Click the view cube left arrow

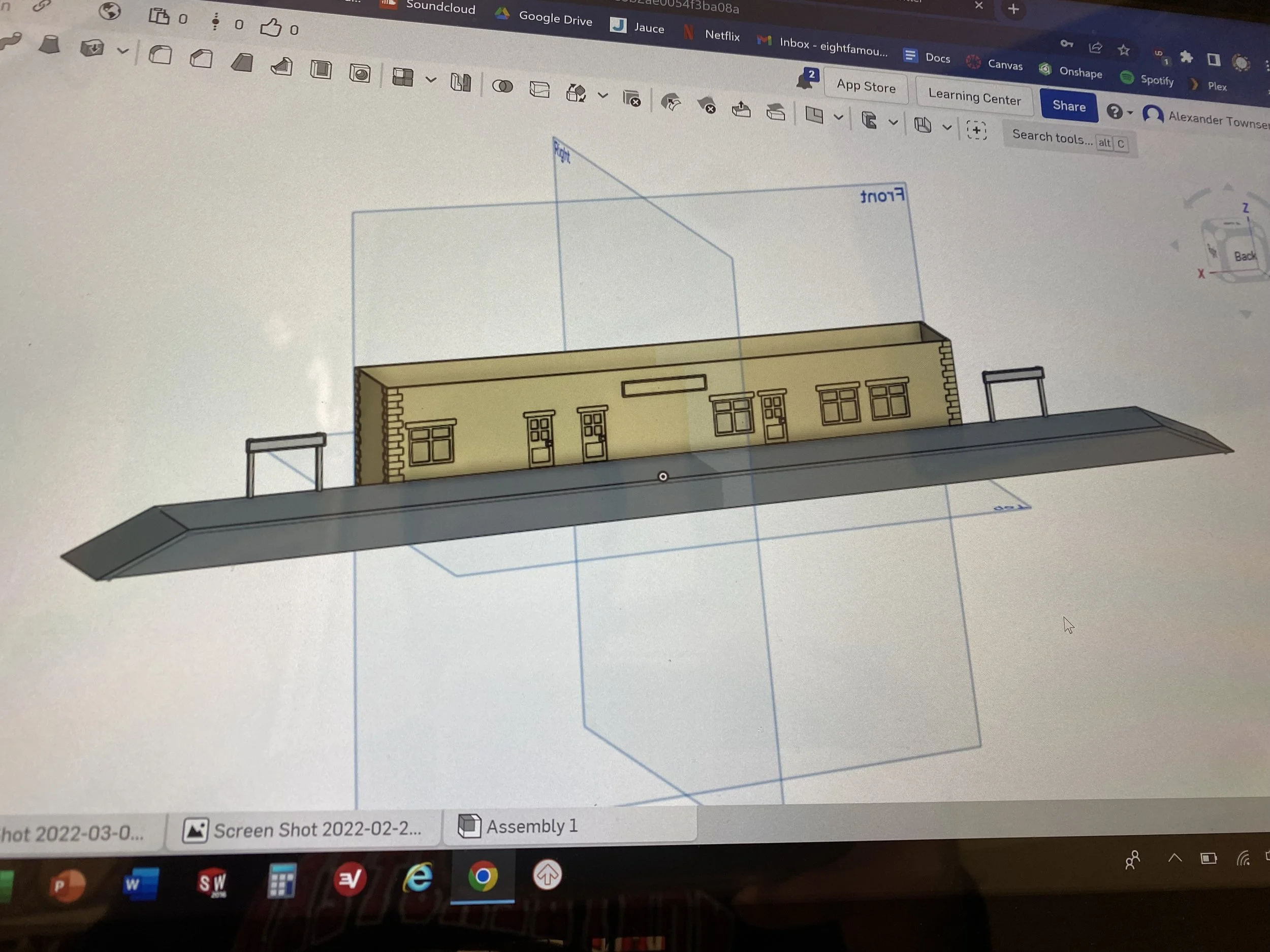pos(1174,246)
